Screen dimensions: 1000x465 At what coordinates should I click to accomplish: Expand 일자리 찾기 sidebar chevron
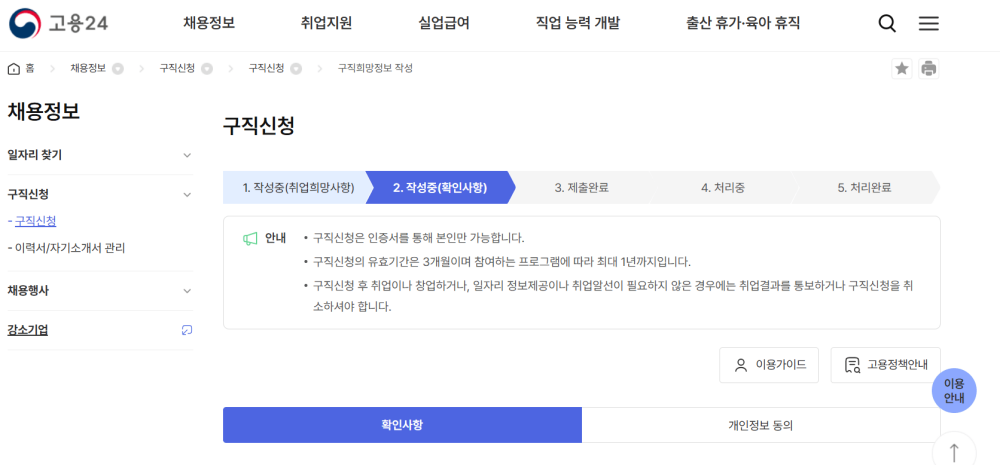[187, 155]
